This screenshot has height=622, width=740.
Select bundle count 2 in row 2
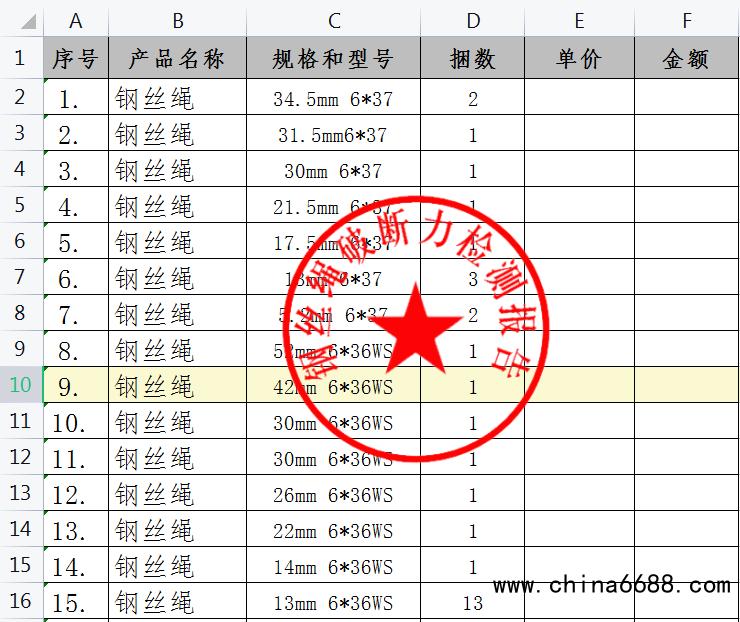coord(472,97)
